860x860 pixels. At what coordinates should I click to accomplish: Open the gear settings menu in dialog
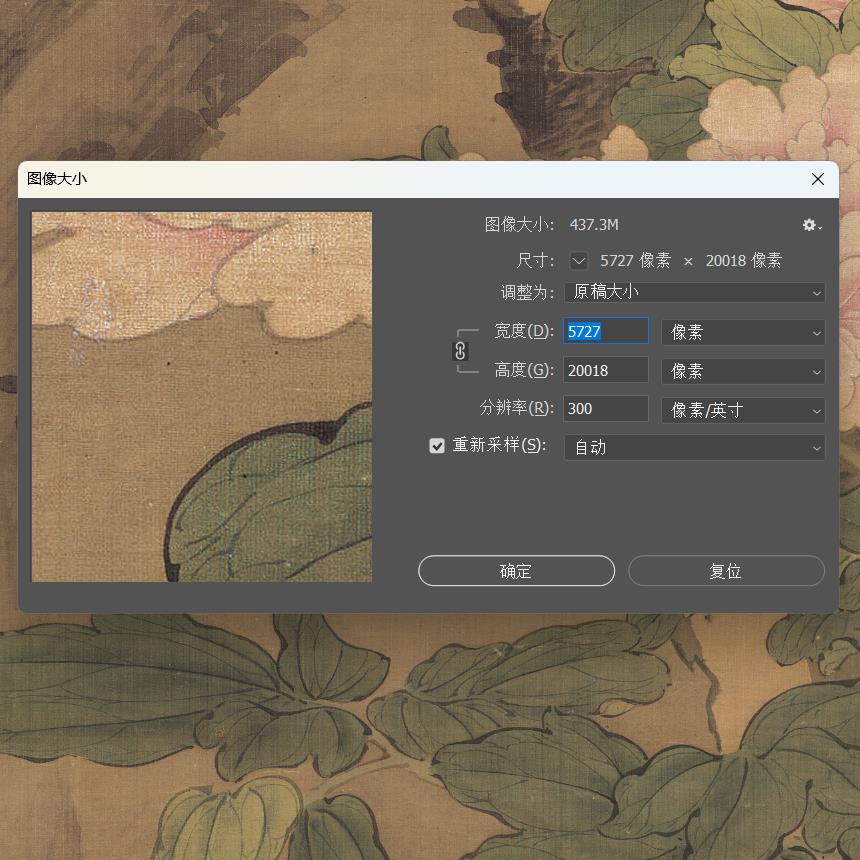(x=812, y=225)
